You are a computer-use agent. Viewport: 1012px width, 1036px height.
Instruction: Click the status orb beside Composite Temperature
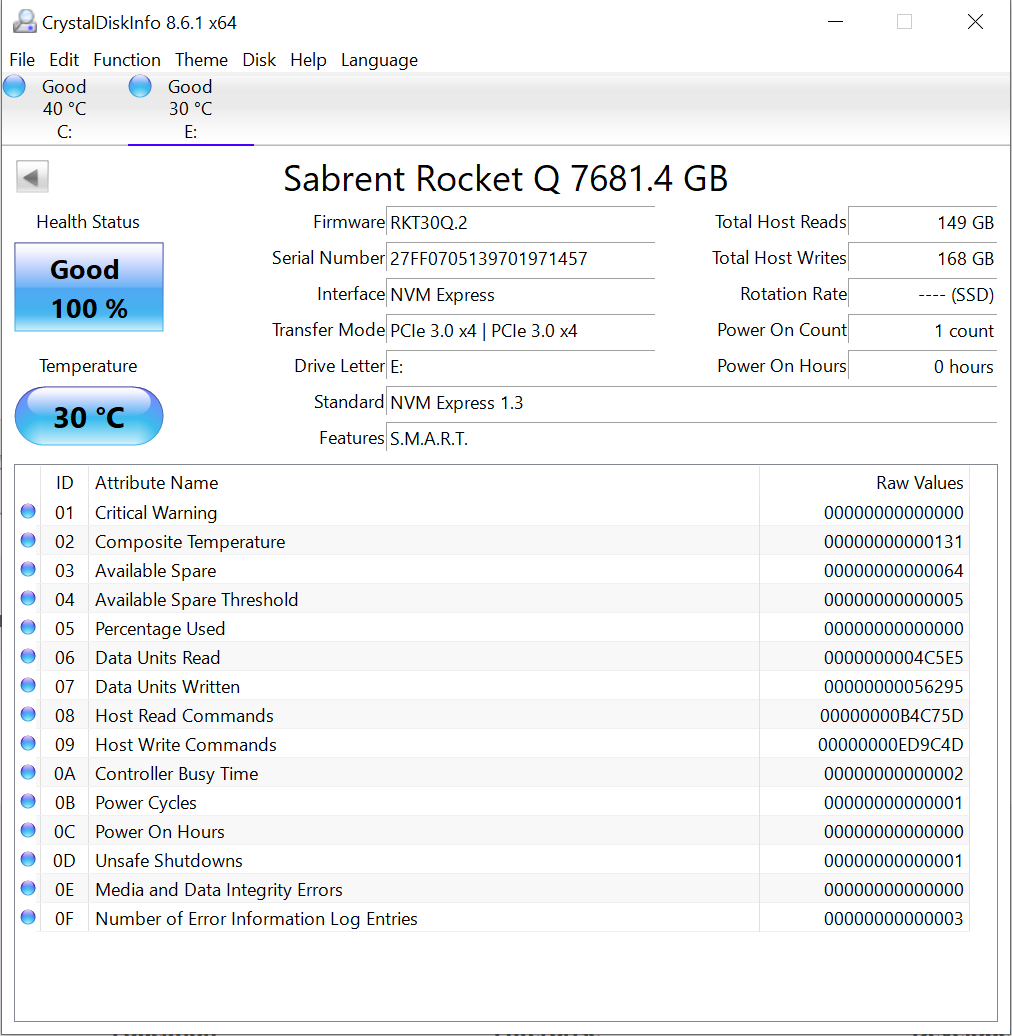pyautogui.click(x=28, y=541)
